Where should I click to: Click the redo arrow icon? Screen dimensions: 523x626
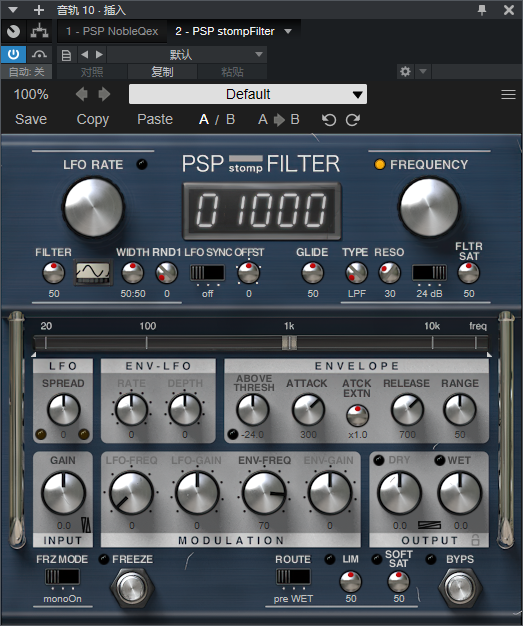[353, 120]
